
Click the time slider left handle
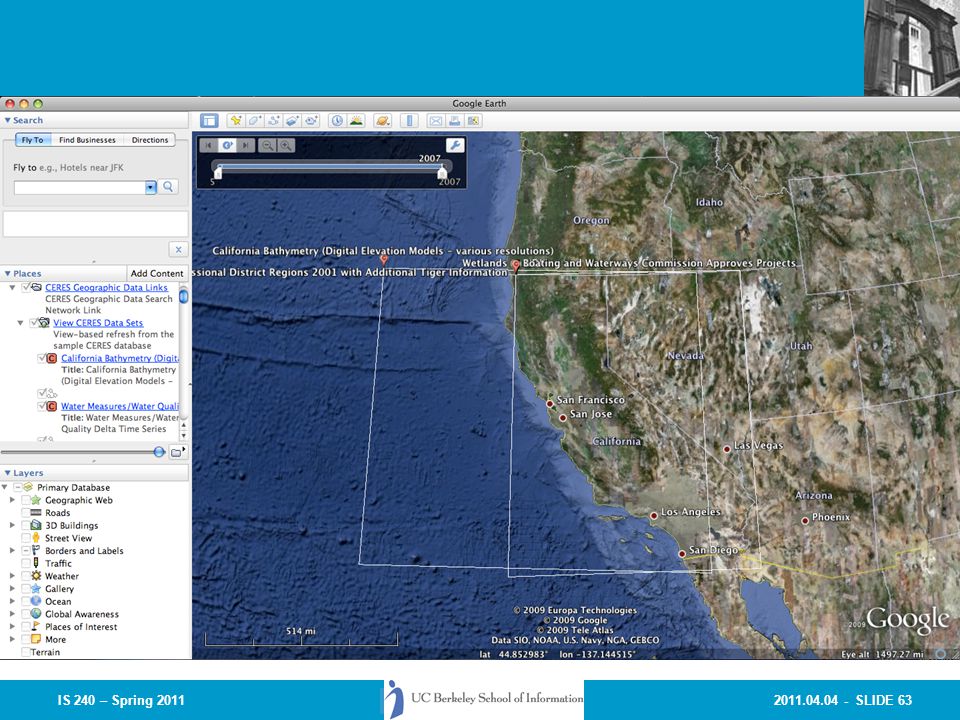coord(218,173)
